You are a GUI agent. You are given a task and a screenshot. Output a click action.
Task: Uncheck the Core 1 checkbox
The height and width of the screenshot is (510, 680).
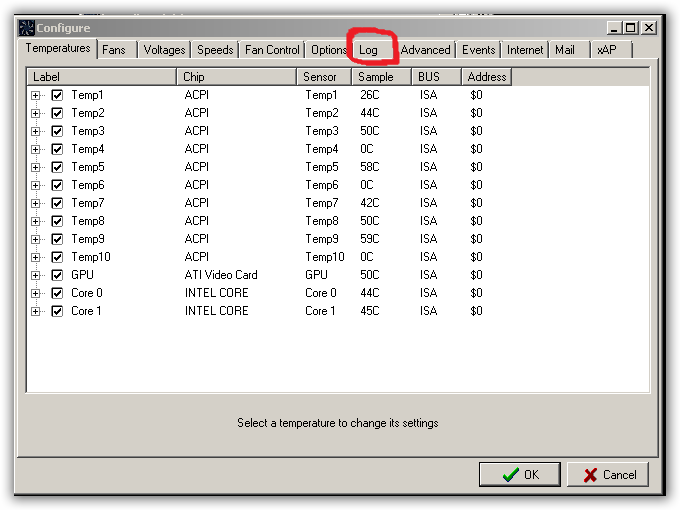point(57,311)
